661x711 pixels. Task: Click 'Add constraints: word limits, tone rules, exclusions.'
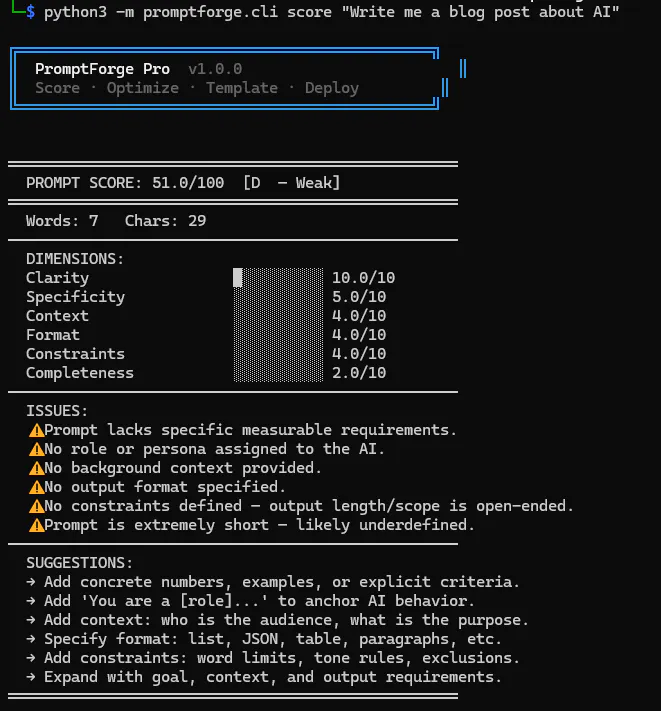282,658
